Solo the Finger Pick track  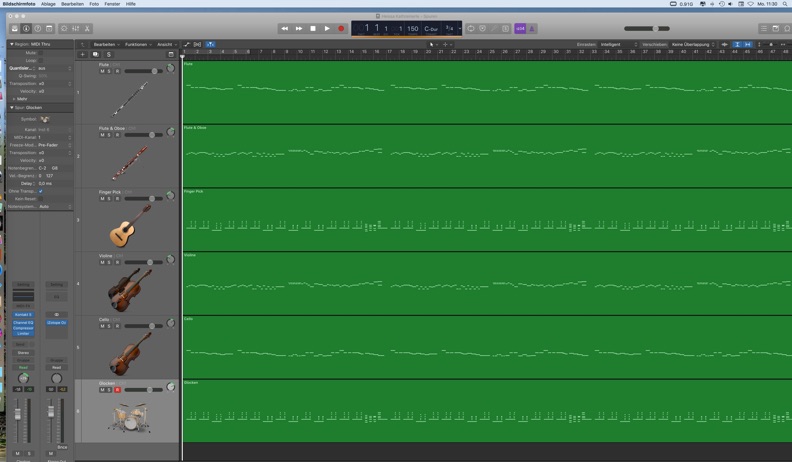[109, 199]
